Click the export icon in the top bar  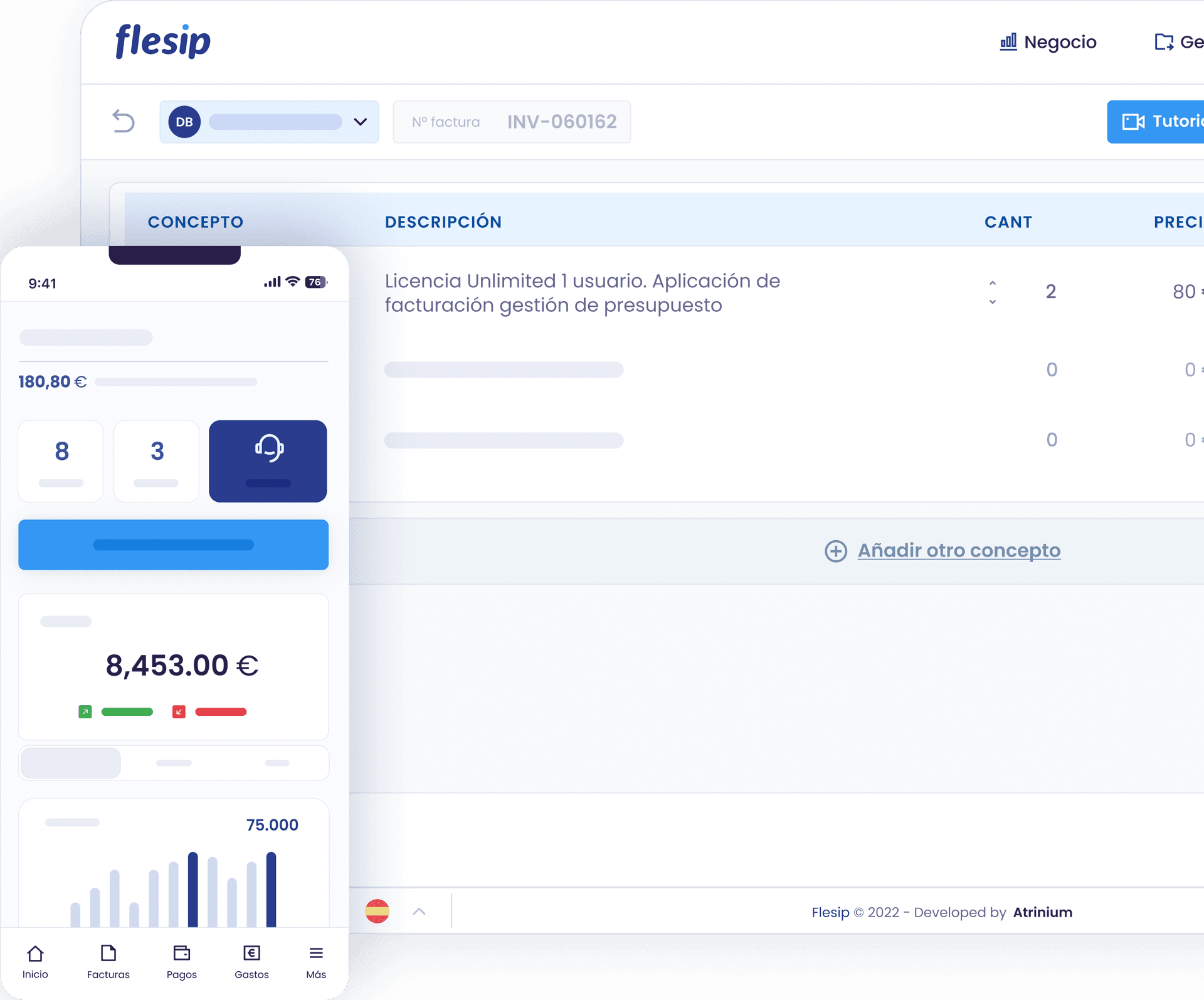1164,41
